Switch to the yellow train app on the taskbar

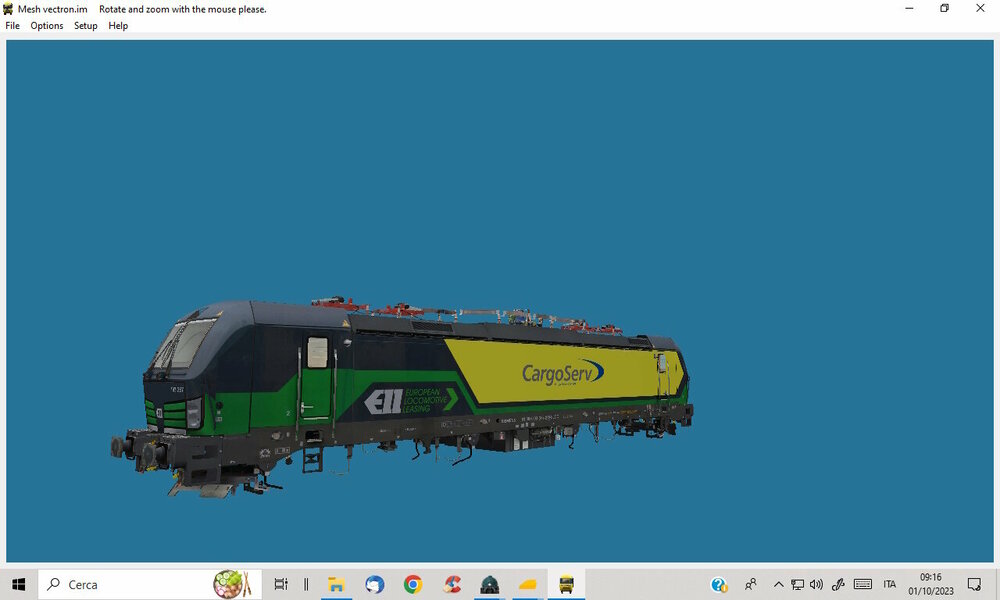tap(566, 584)
